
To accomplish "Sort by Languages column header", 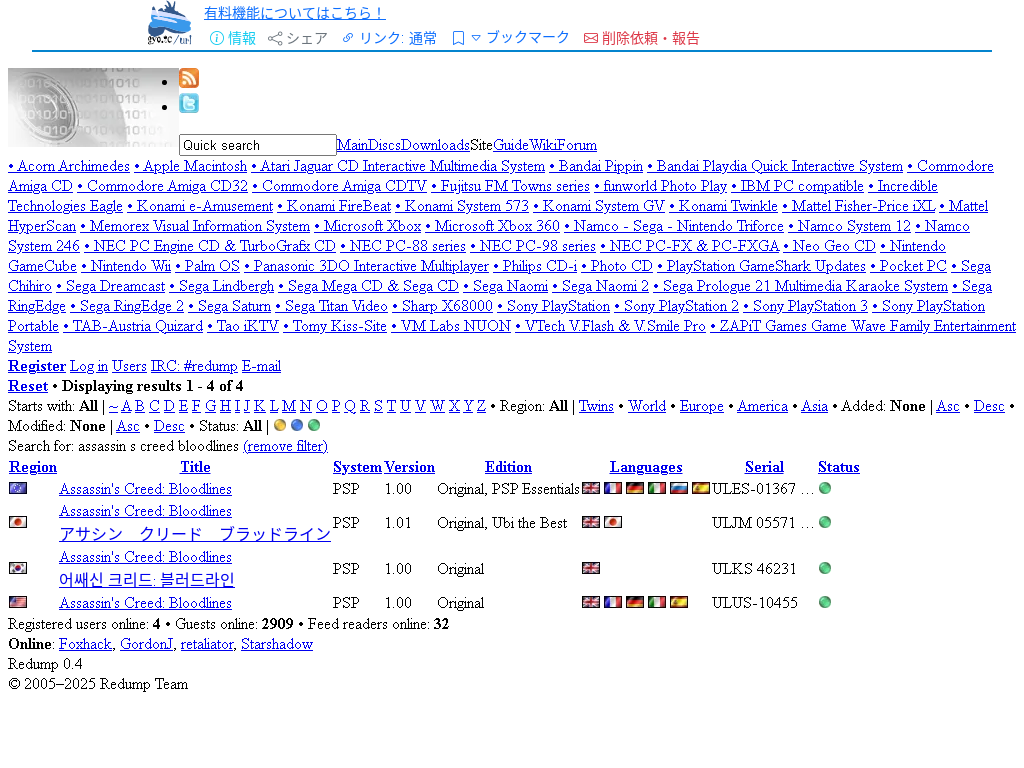I will (646, 467).
